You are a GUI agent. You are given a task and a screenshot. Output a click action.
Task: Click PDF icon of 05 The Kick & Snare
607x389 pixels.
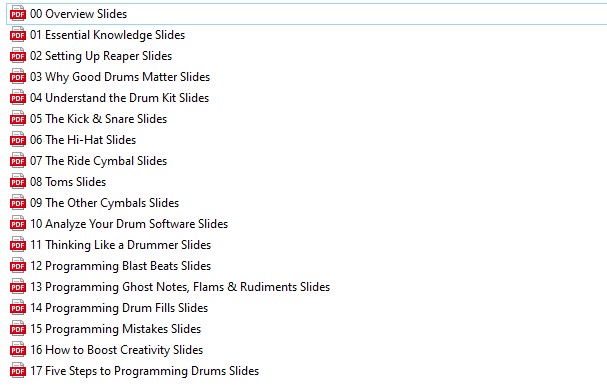pyautogui.click(x=18, y=118)
